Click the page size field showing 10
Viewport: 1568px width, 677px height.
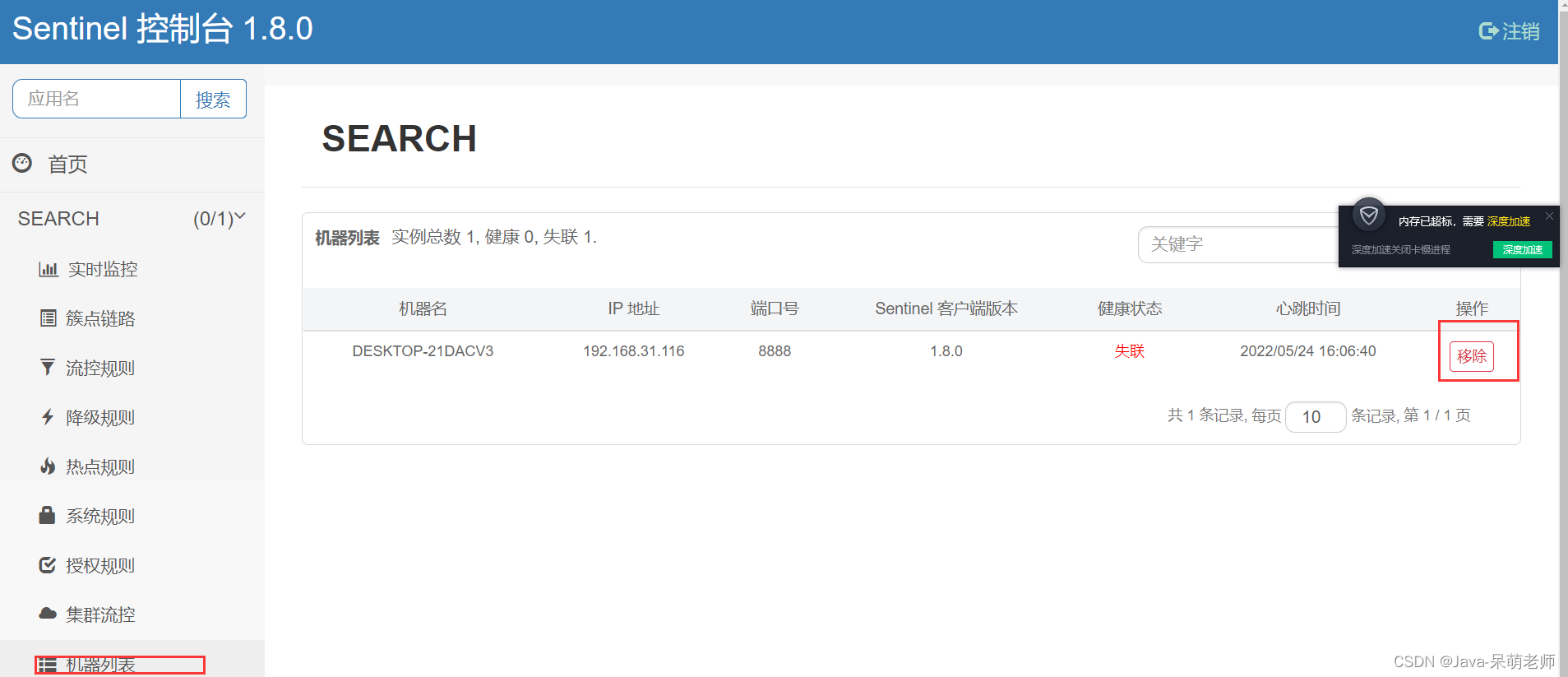pos(1315,416)
